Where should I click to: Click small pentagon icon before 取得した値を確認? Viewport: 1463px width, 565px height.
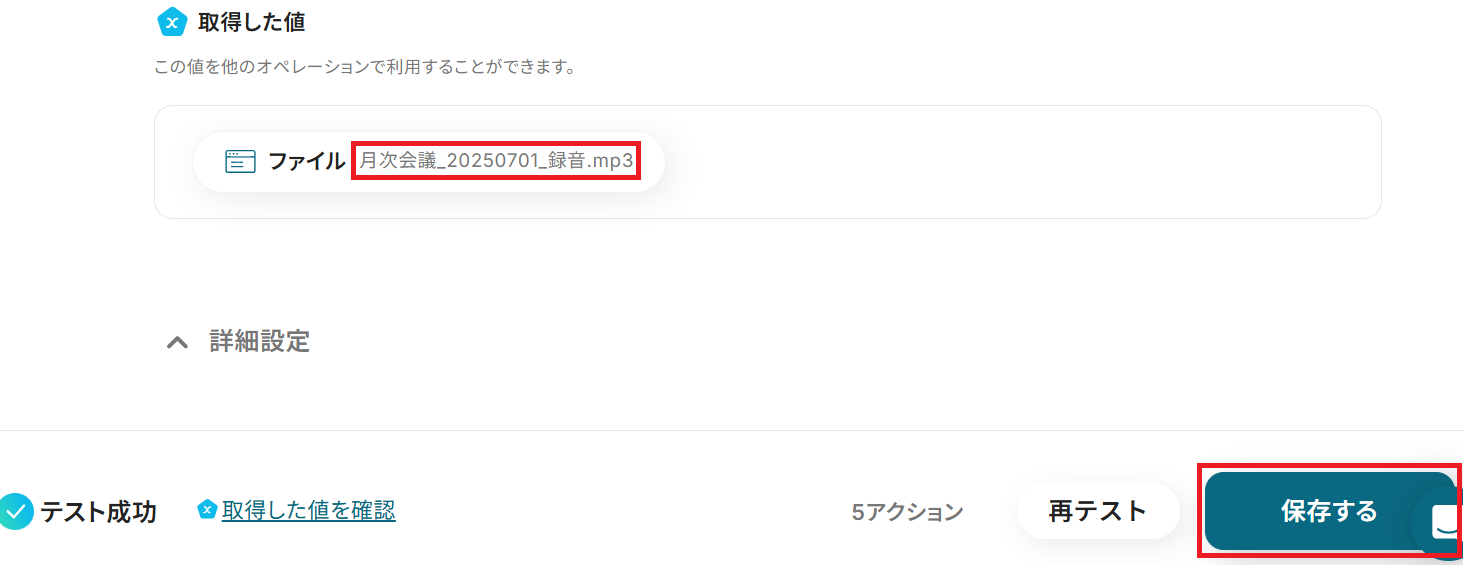207,510
